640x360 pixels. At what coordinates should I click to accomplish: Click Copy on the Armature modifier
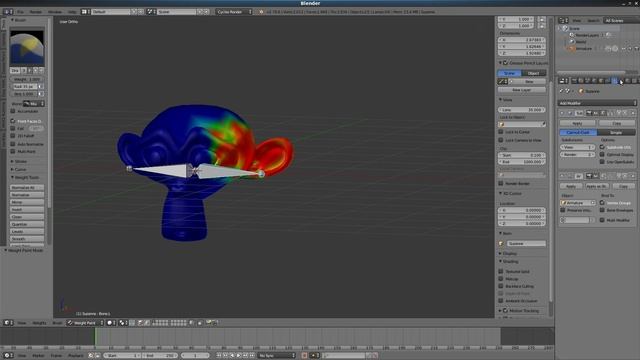[x=623, y=186]
